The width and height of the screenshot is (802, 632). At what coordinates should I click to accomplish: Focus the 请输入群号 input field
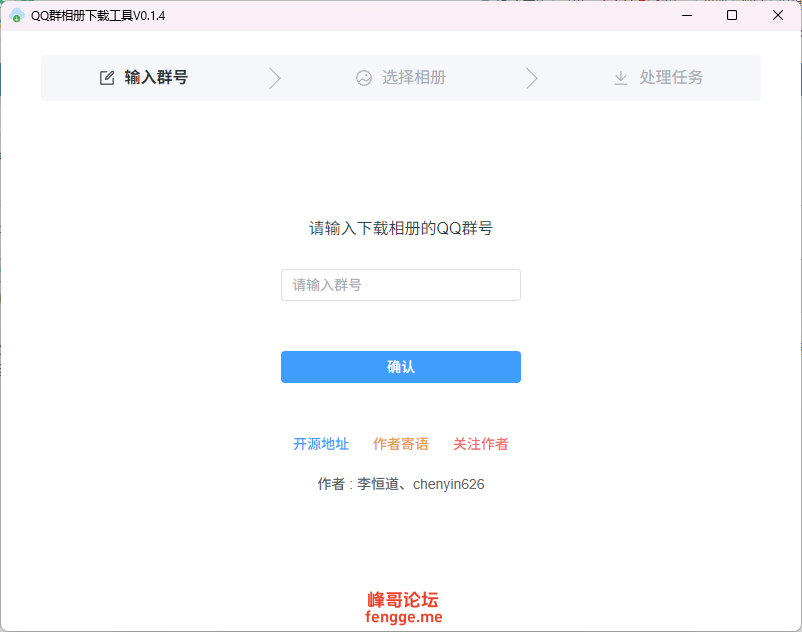point(401,285)
